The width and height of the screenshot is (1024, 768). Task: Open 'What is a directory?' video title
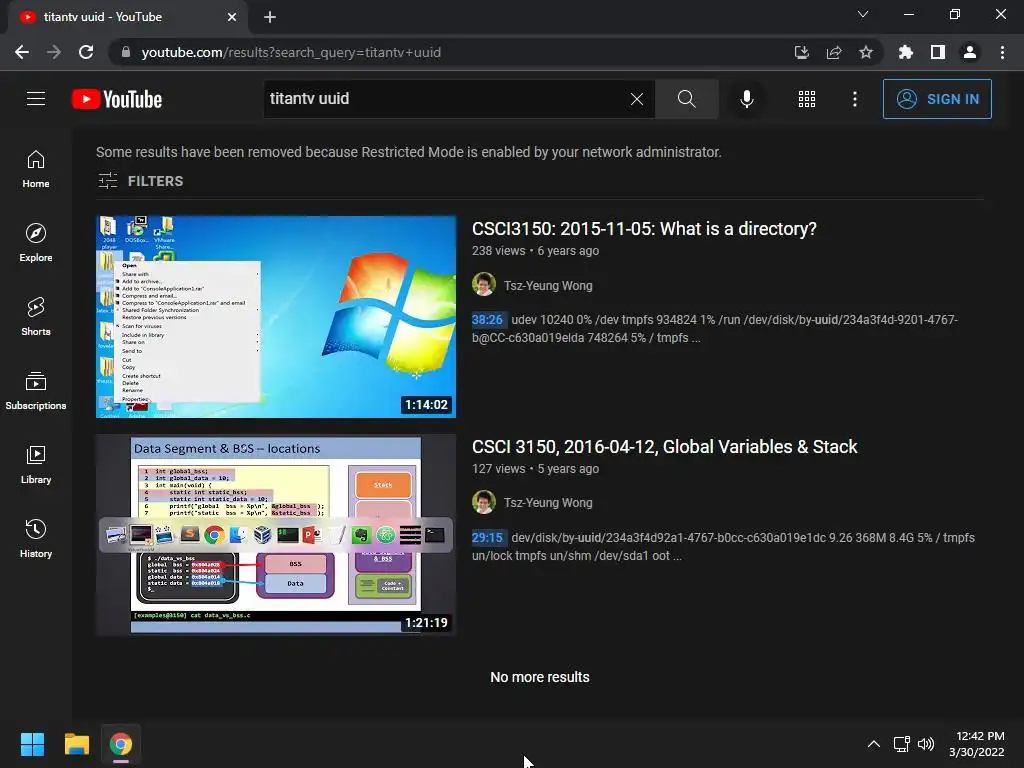click(644, 229)
